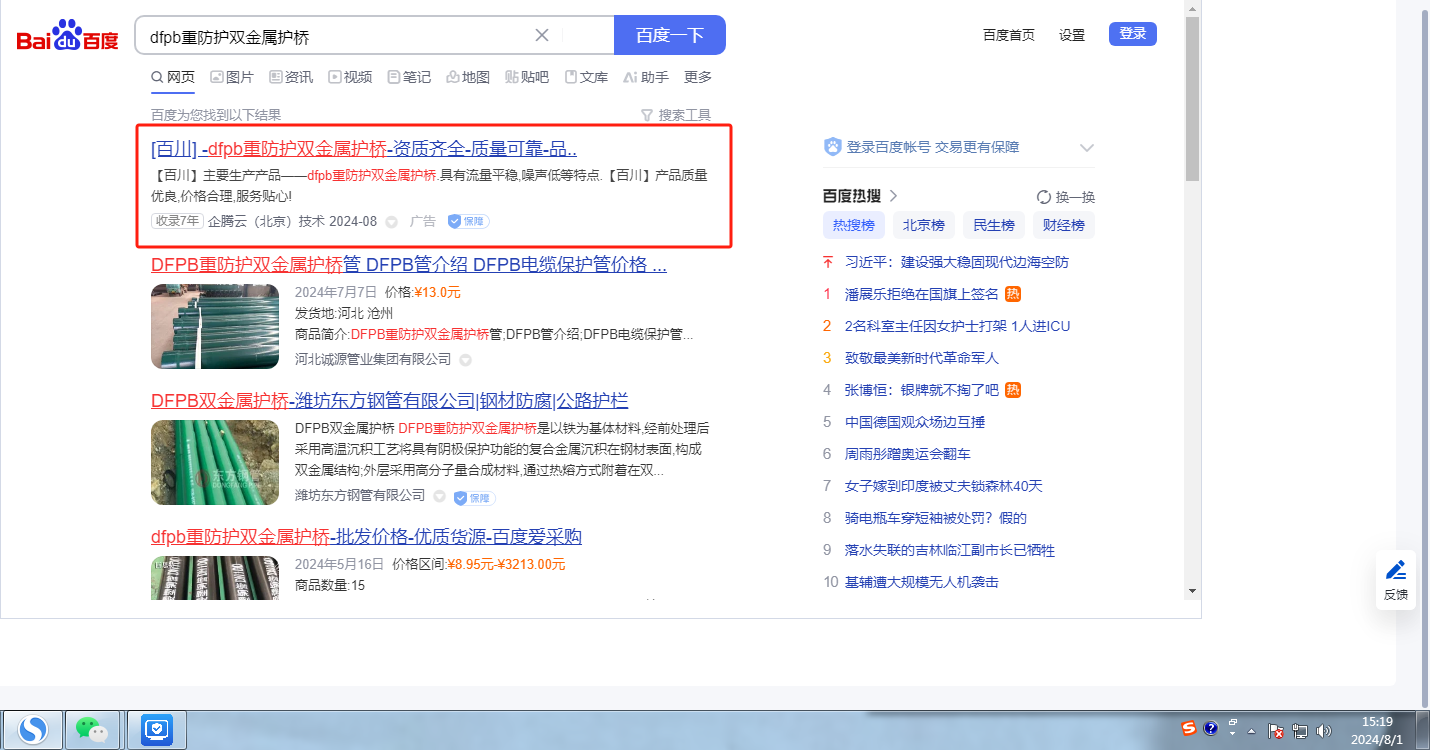Clear the search box with the X icon
This screenshot has width=1430, height=750.
(x=542, y=35)
